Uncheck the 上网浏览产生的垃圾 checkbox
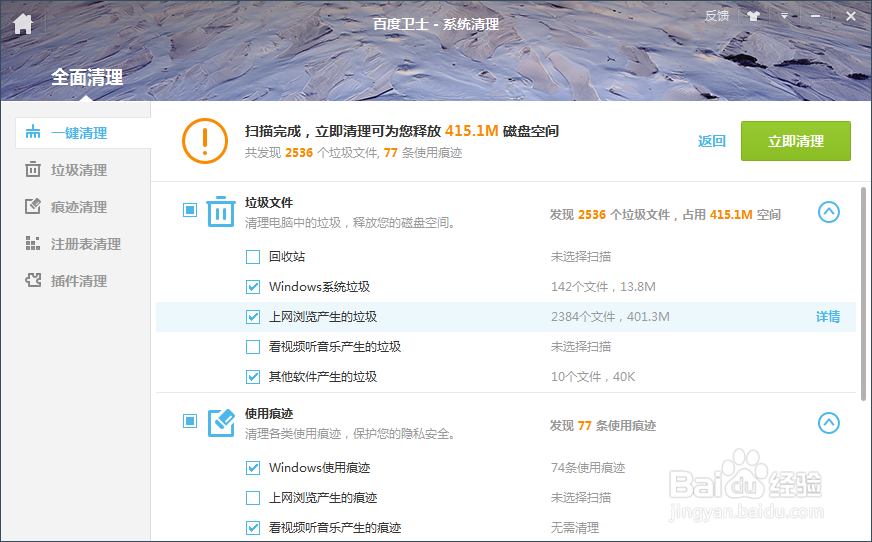This screenshot has height=542, width=872. pyautogui.click(x=252, y=317)
